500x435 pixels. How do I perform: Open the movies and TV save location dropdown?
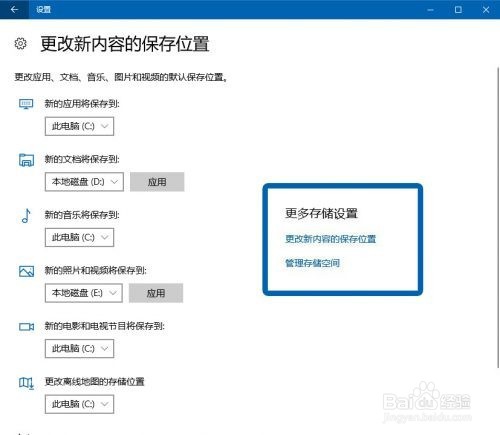79,349
